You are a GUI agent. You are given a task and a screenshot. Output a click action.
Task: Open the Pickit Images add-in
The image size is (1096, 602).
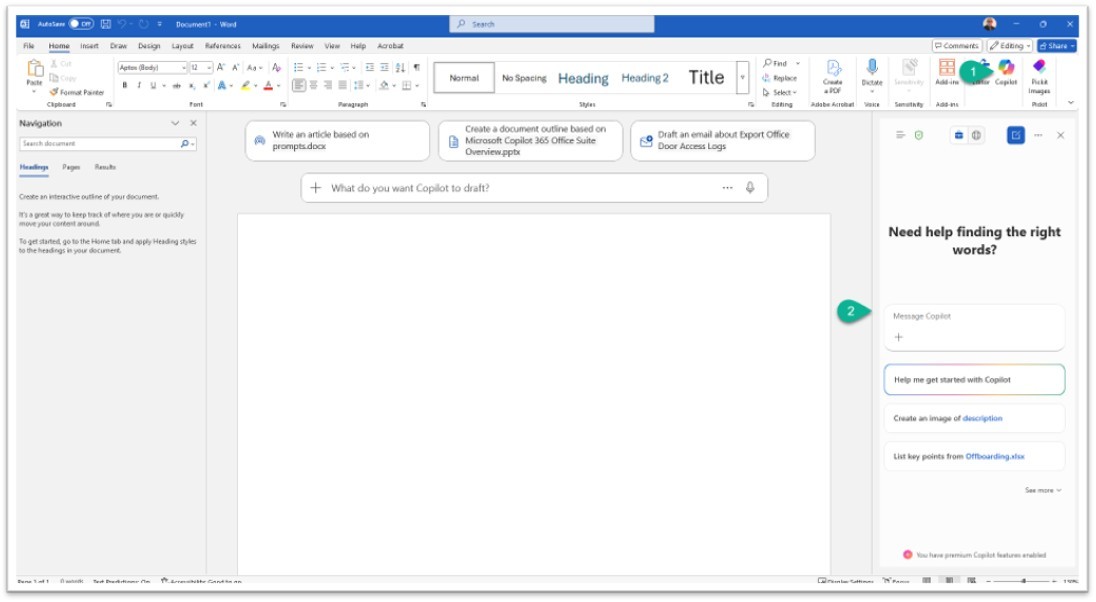[1039, 73]
